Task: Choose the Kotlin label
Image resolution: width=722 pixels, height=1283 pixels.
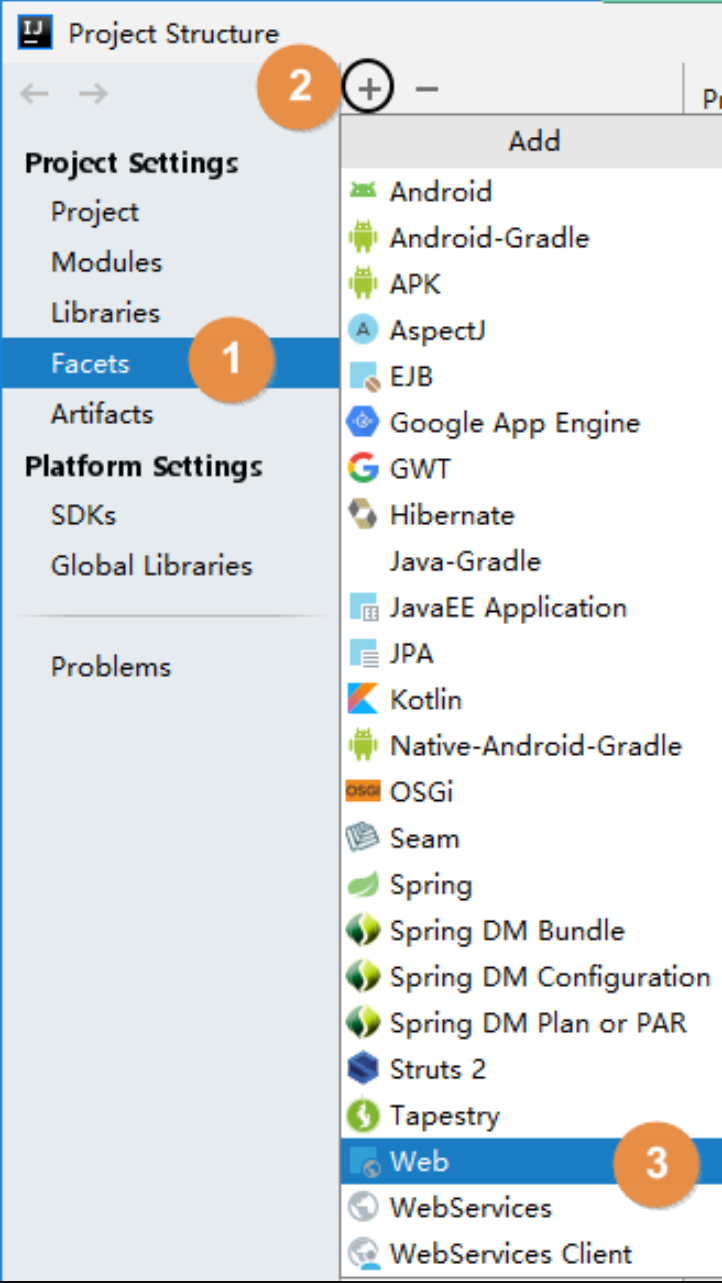Action: (x=426, y=700)
